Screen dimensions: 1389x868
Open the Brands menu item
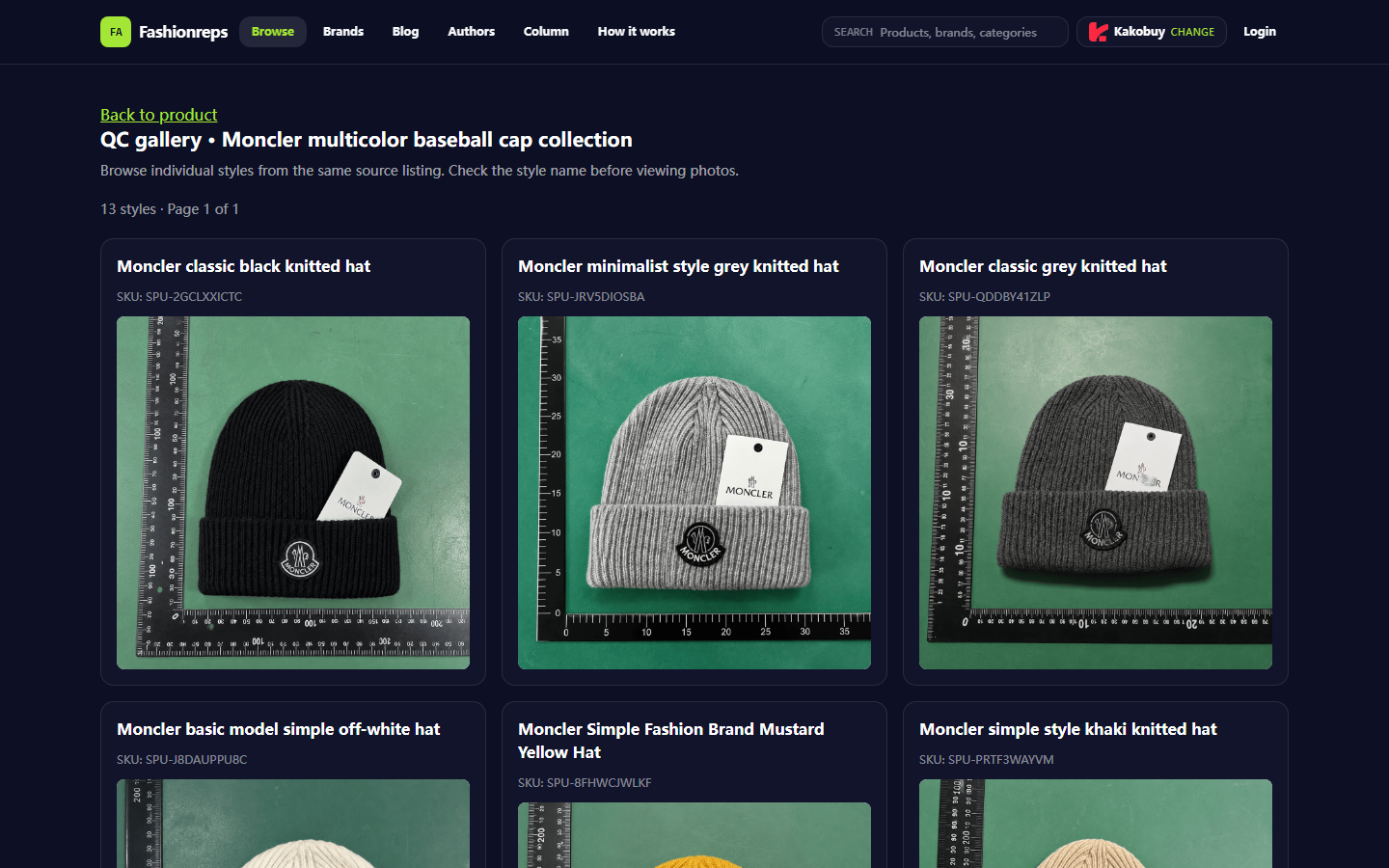tap(343, 32)
